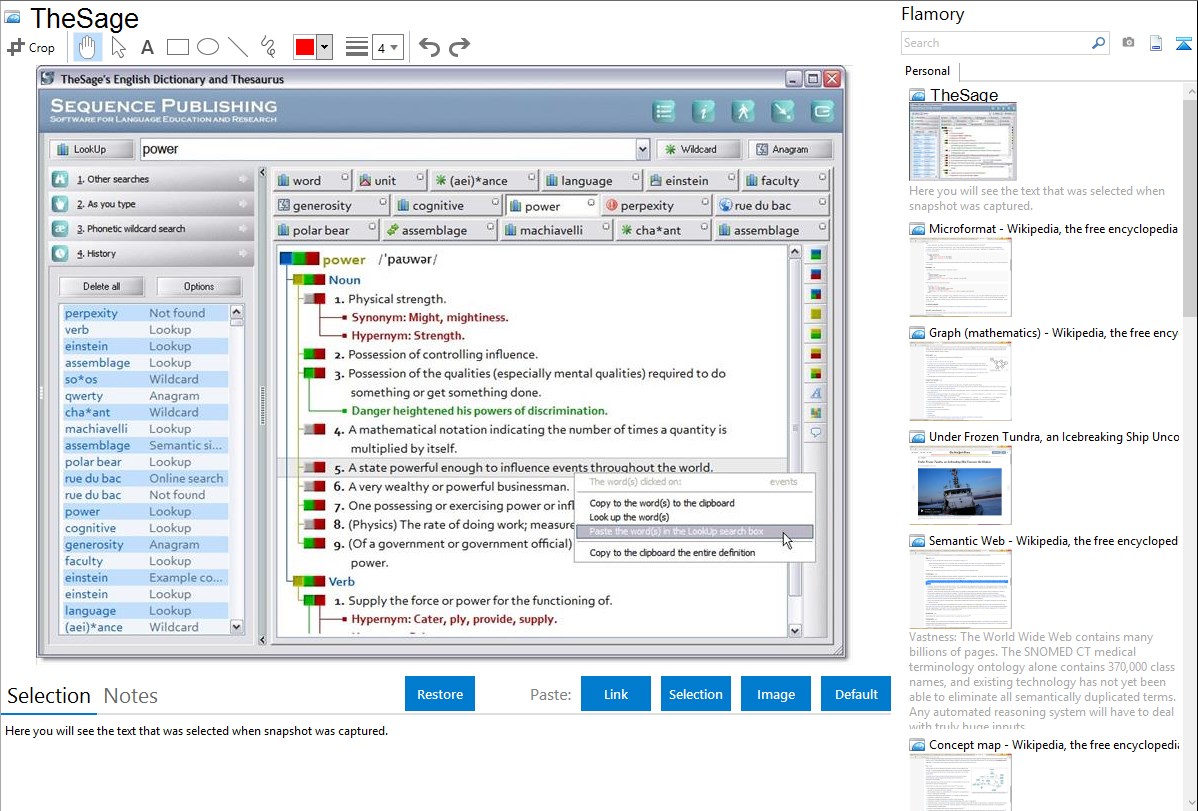Redo the last annotation

[x=459, y=47]
